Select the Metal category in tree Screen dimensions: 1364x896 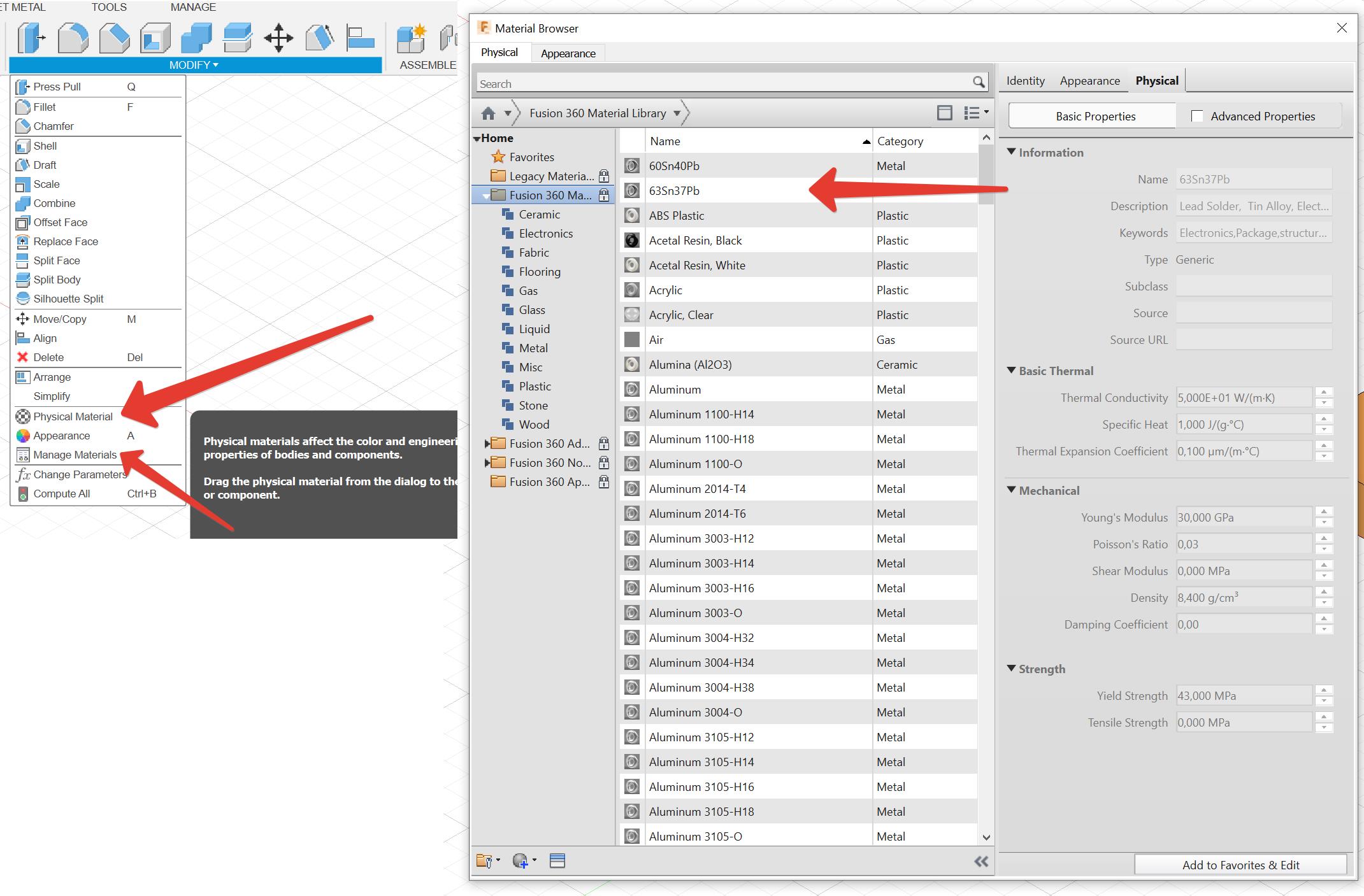(x=533, y=348)
